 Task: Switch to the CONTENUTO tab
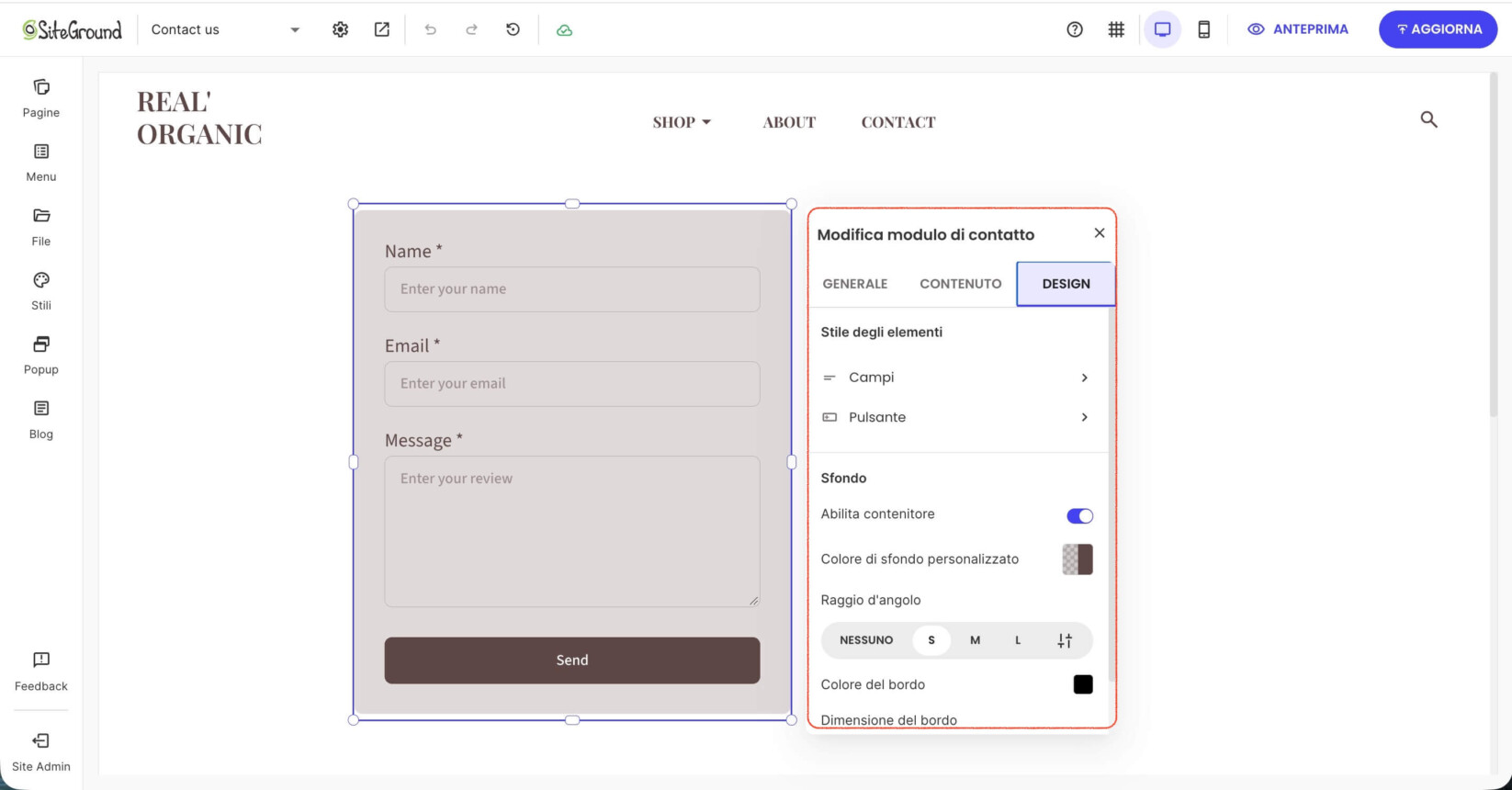click(x=961, y=284)
